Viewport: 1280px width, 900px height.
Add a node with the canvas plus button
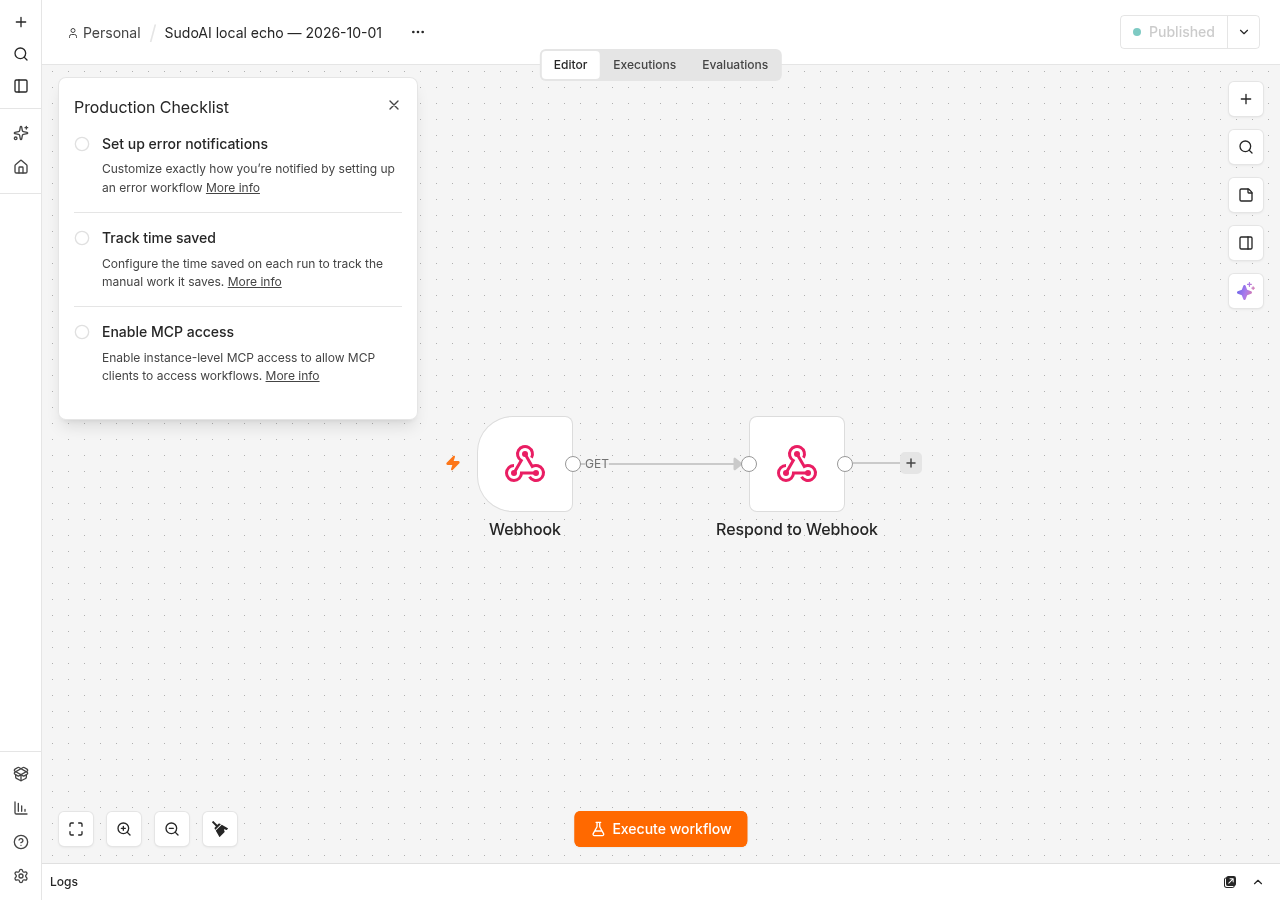(1246, 99)
